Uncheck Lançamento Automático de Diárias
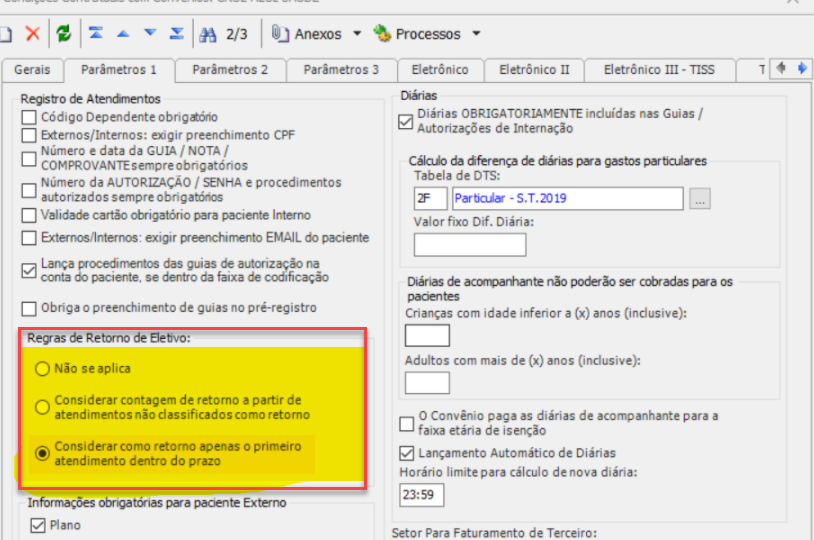814x540 pixels. pos(406,453)
